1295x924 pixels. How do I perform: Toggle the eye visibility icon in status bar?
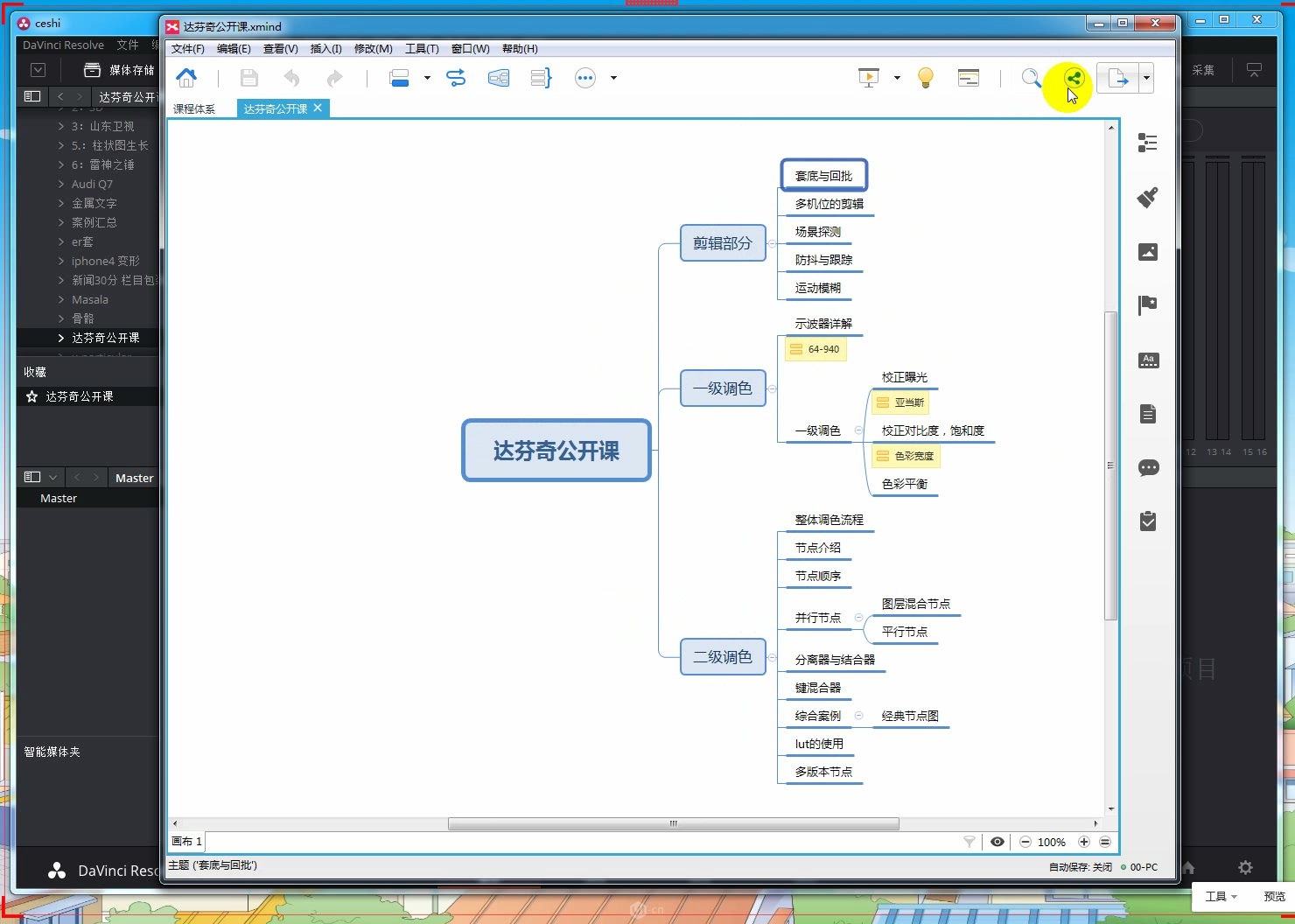click(x=997, y=842)
